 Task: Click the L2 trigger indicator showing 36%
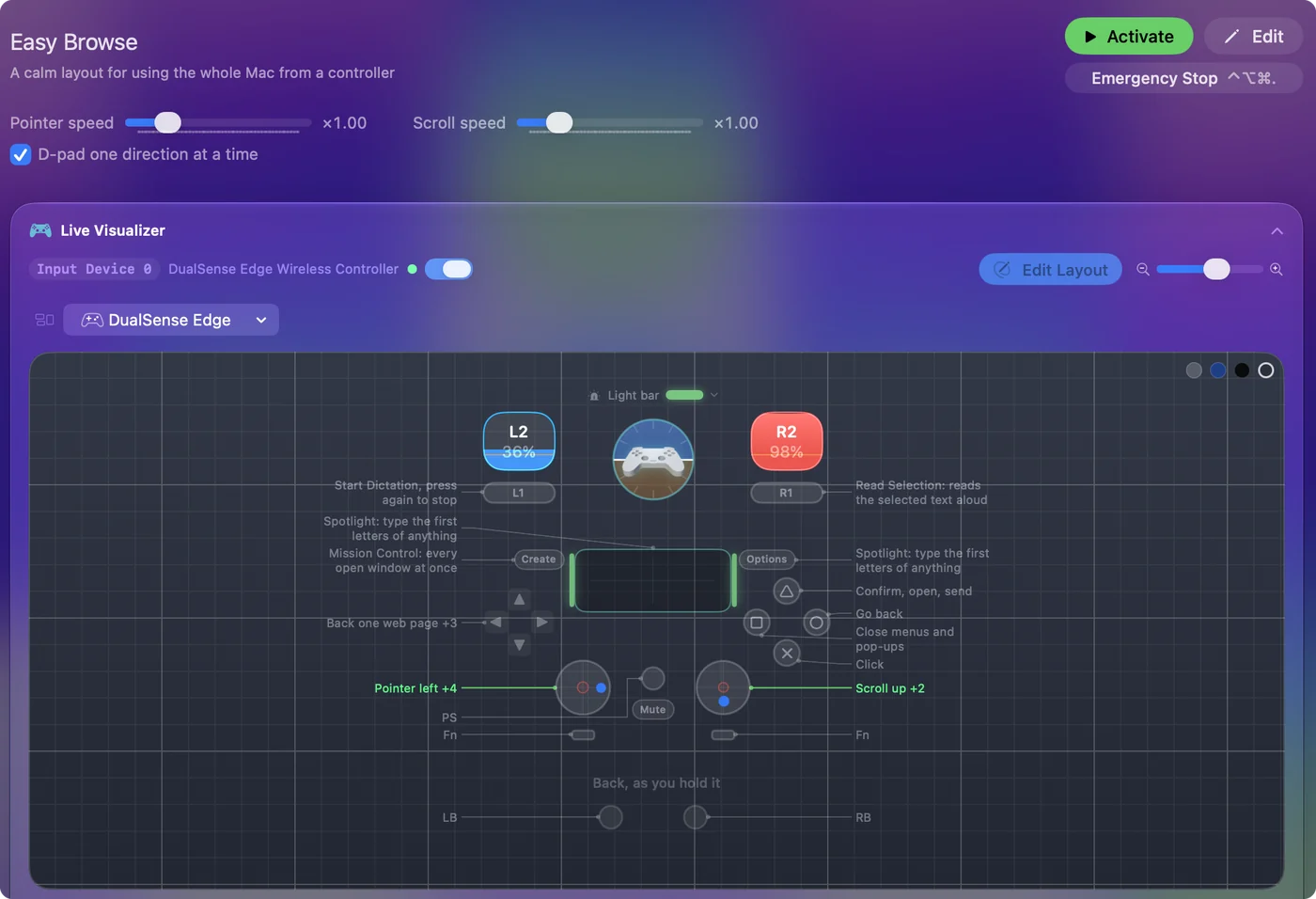point(519,441)
